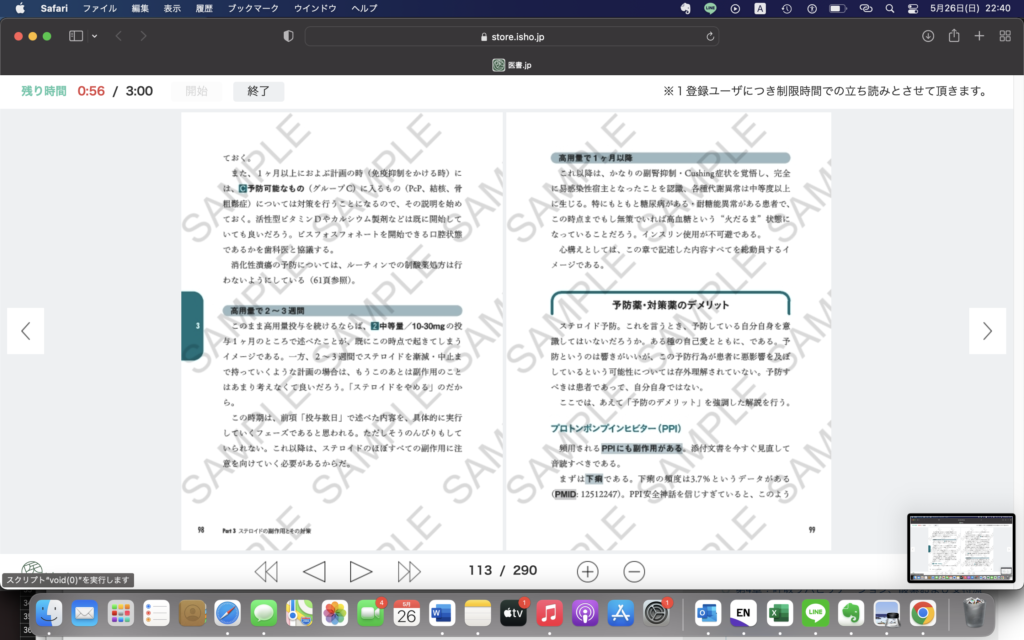This screenshot has height=640, width=1024.
Task: Zoom out with the minus icon
Action: coord(634,571)
